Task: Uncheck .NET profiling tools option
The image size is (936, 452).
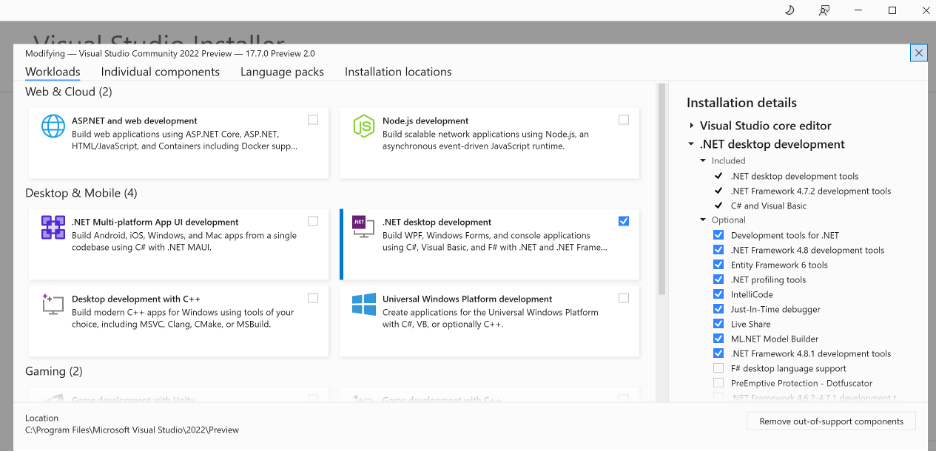Action: click(718, 279)
